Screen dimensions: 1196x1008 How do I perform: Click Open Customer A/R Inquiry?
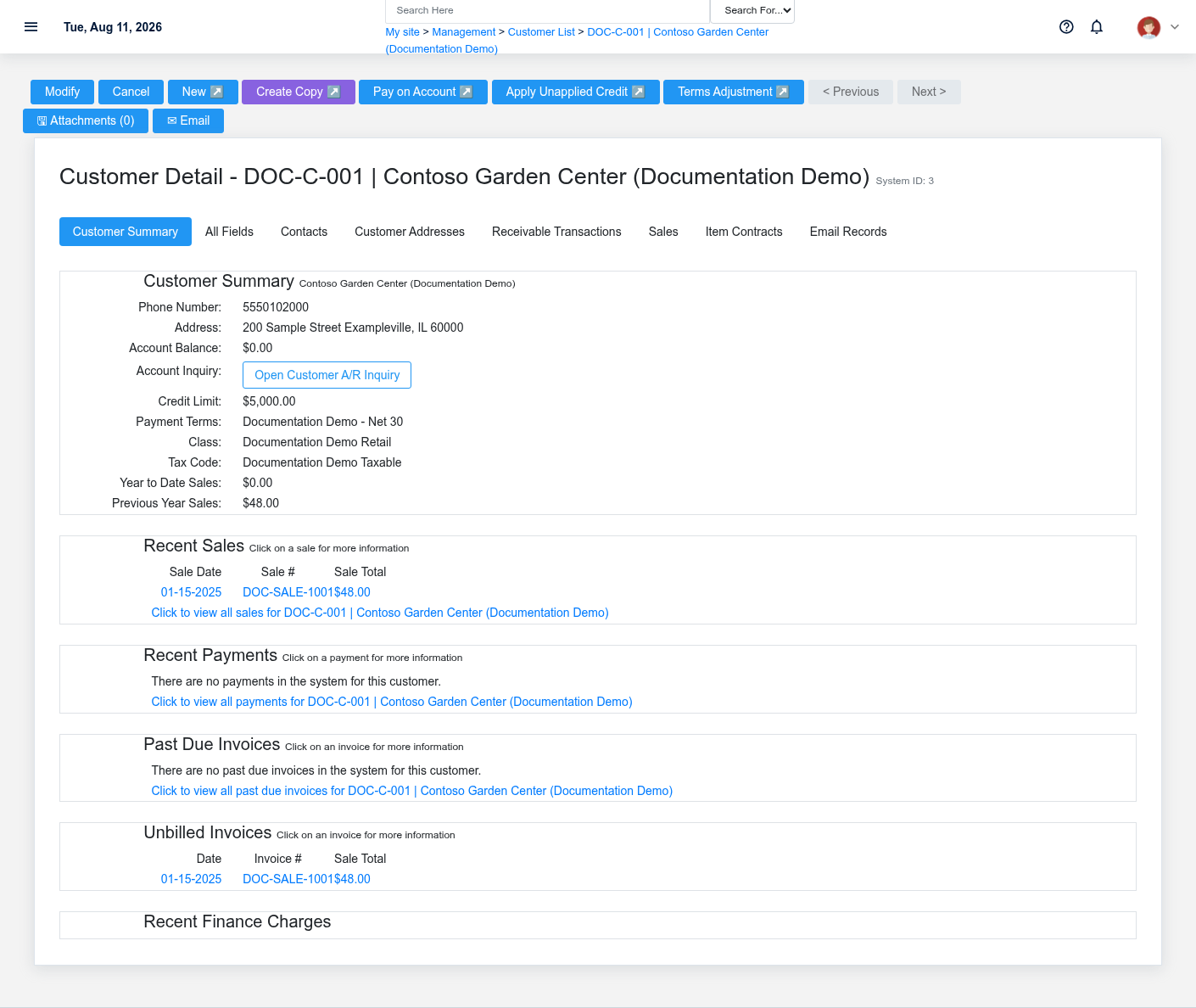[327, 375]
